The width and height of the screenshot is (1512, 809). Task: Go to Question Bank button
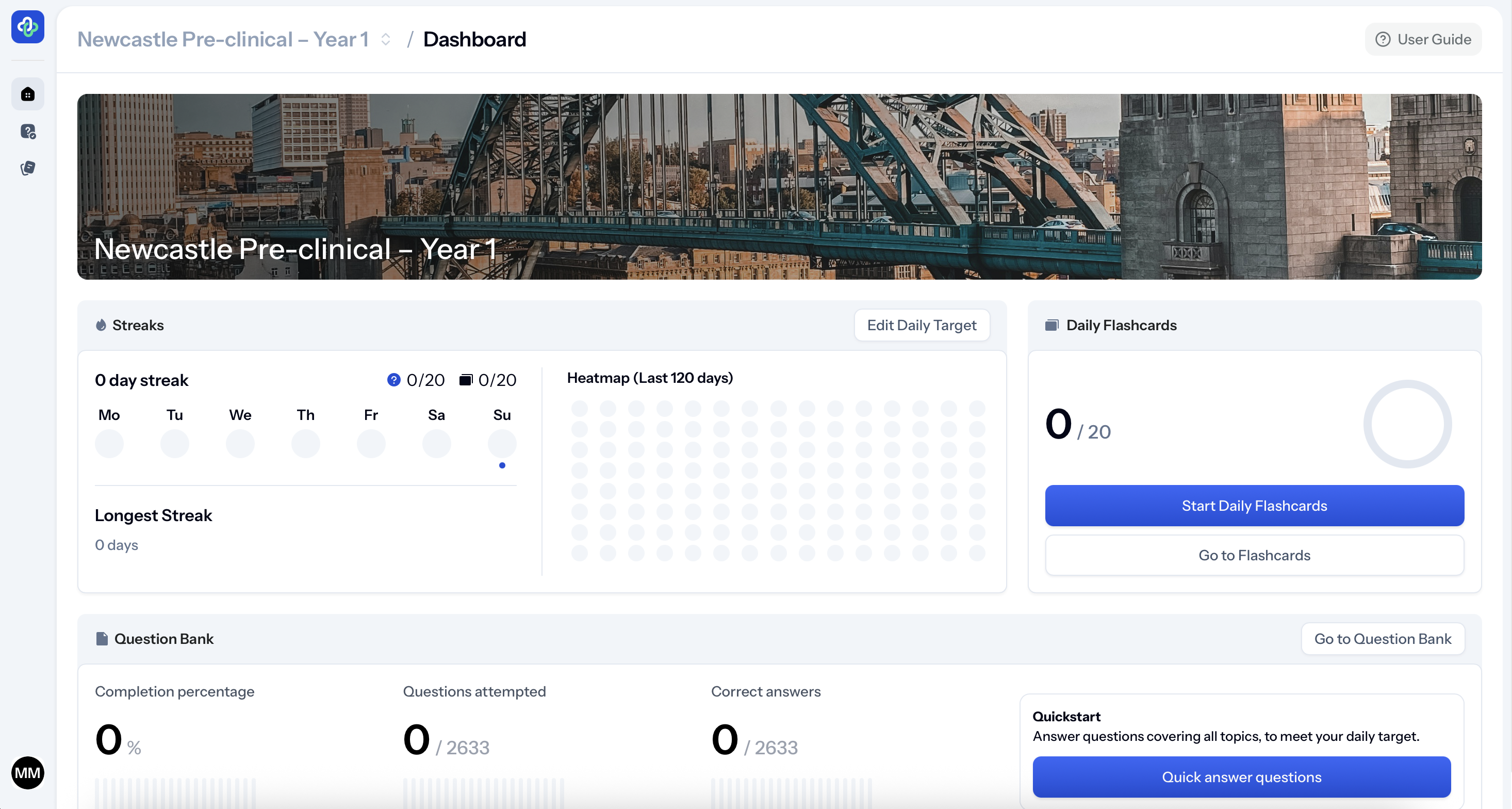(x=1382, y=639)
